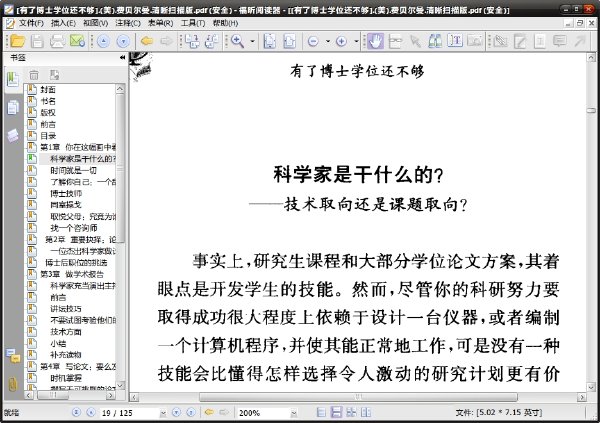600x423 pixels.
Task: Select bookmark 封面
Action: 48,90
